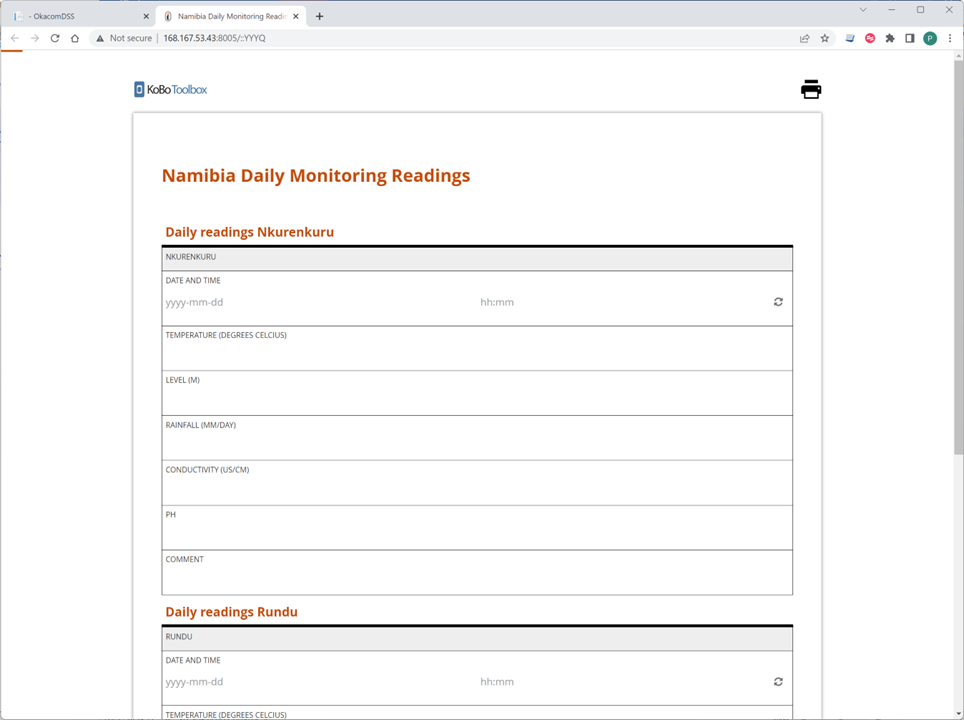Viewport: 964px width, 720px height.
Task: Click the blue extension icon in toolbar
Action: point(850,38)
